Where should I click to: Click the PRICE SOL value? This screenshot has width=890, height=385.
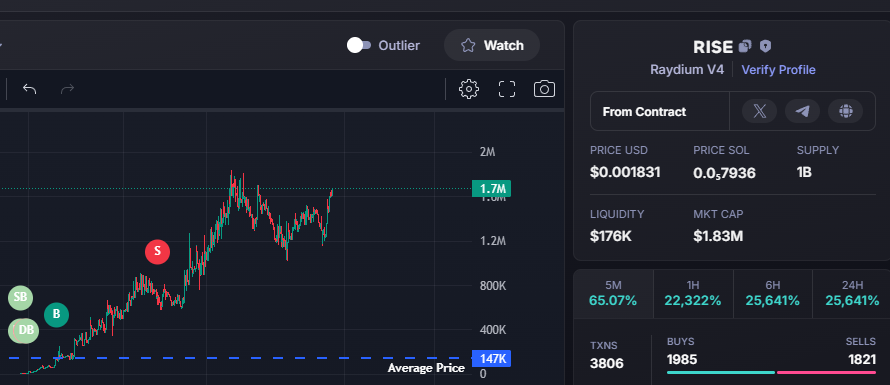coord(724,173)
